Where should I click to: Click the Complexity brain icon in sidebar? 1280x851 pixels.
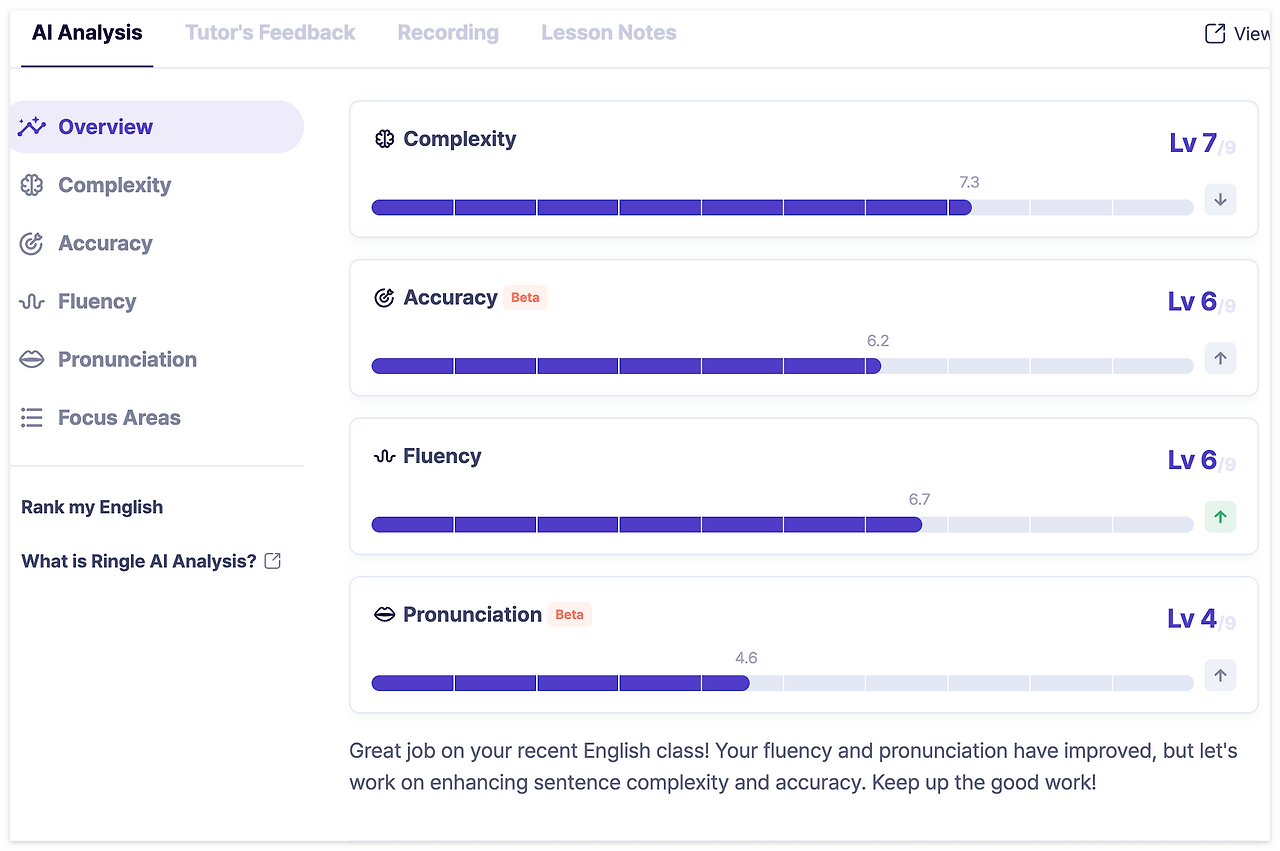tap(32, 185)
